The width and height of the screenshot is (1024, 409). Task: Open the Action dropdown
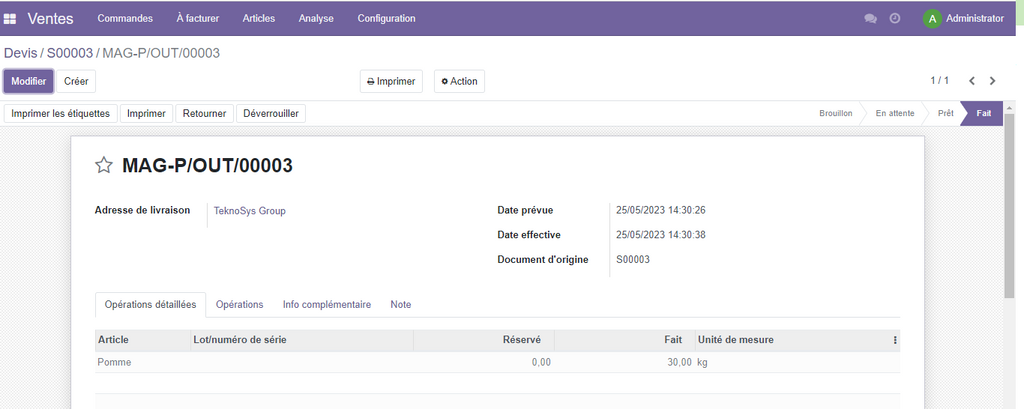coord(459,81)
